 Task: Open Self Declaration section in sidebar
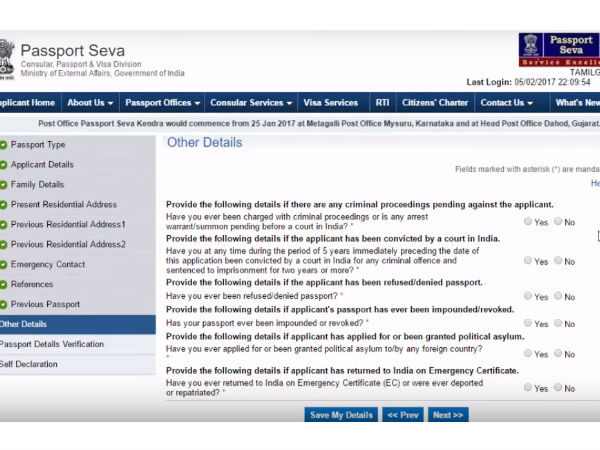point(28,364)
